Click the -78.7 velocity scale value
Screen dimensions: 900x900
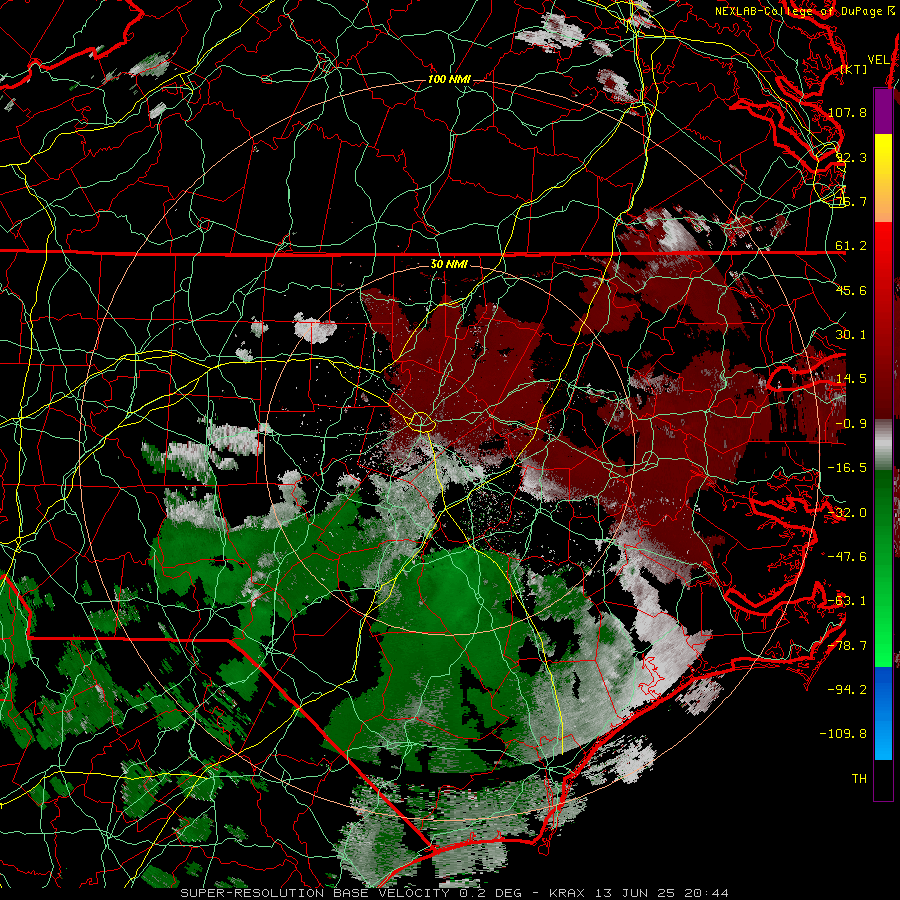(x=847, y=646)
